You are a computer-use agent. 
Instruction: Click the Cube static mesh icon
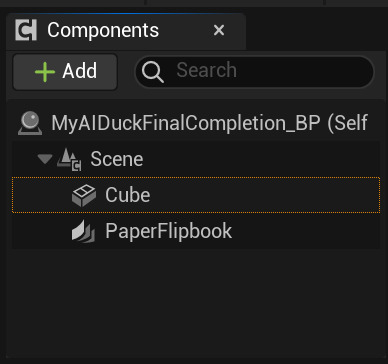(84, 195)
